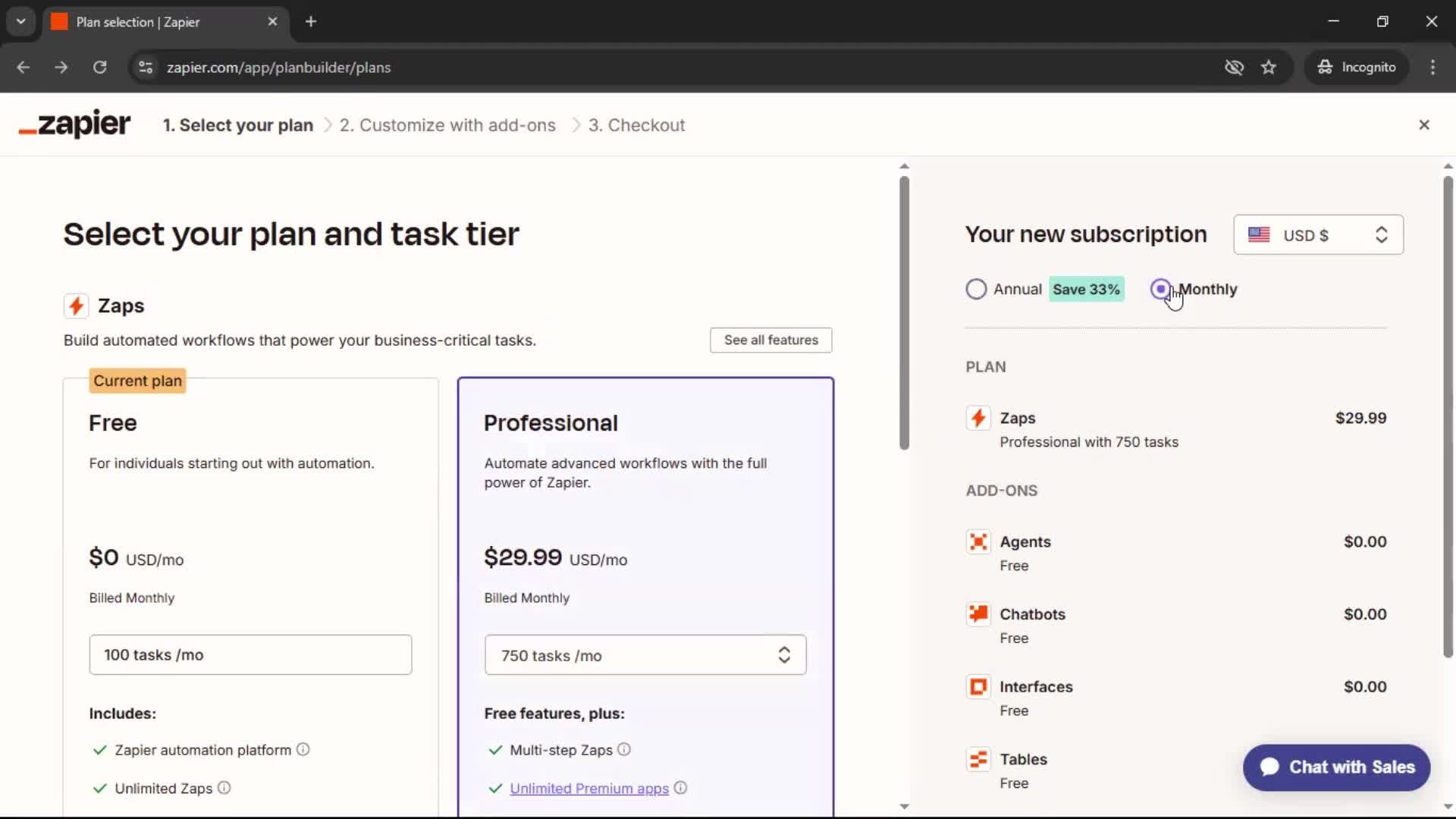Click the US flag currency icon
The width and height of the screenshot is (1456, 819).
pyautogui.click(x=1259, y=234)
